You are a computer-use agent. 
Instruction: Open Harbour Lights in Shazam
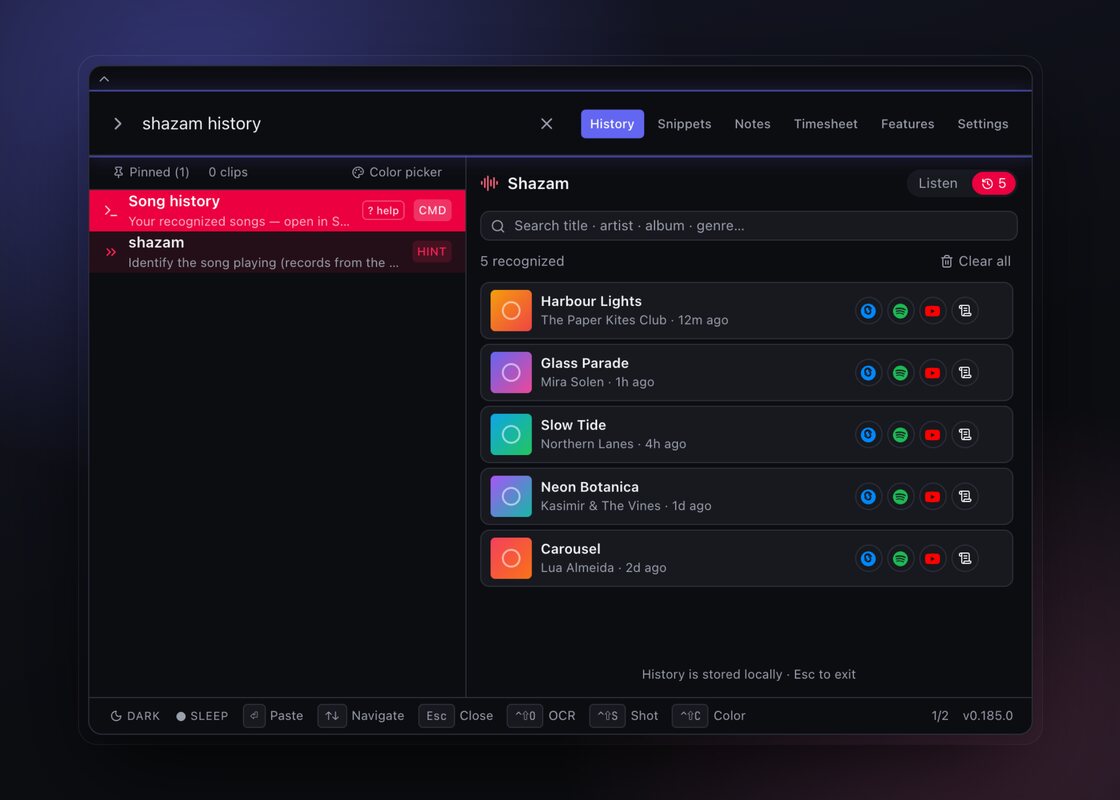868,311
